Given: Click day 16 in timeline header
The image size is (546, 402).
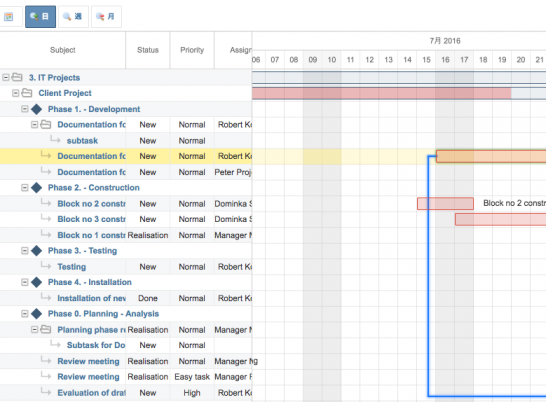Looking at the screenshot, I should pyautogui.click(x=445, y=60).
